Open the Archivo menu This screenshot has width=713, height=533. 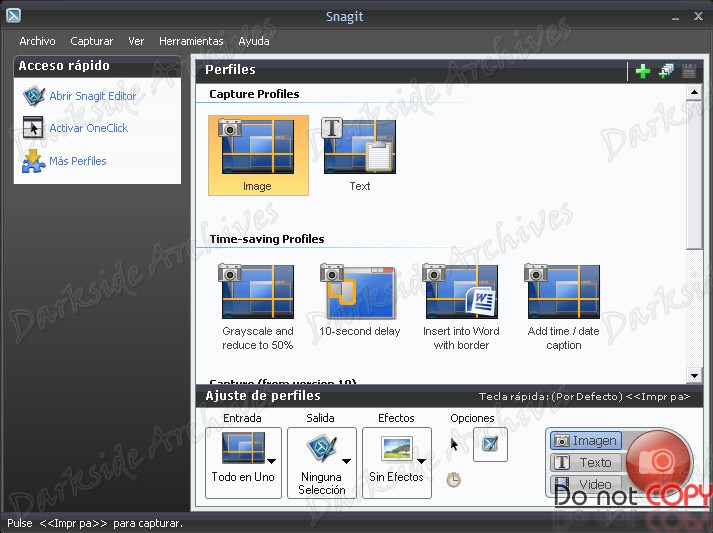[37, 41]
